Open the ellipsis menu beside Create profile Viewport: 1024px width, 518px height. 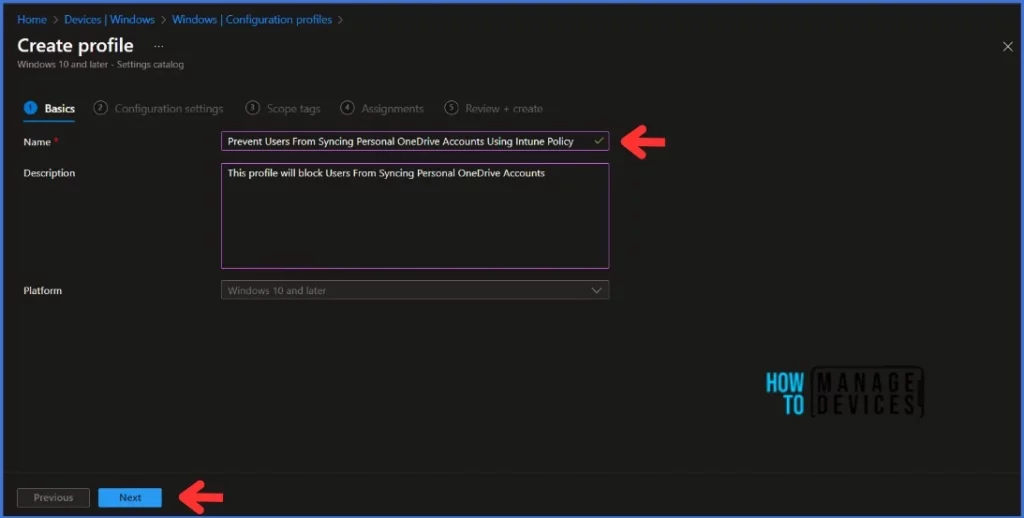pos(159,46)
